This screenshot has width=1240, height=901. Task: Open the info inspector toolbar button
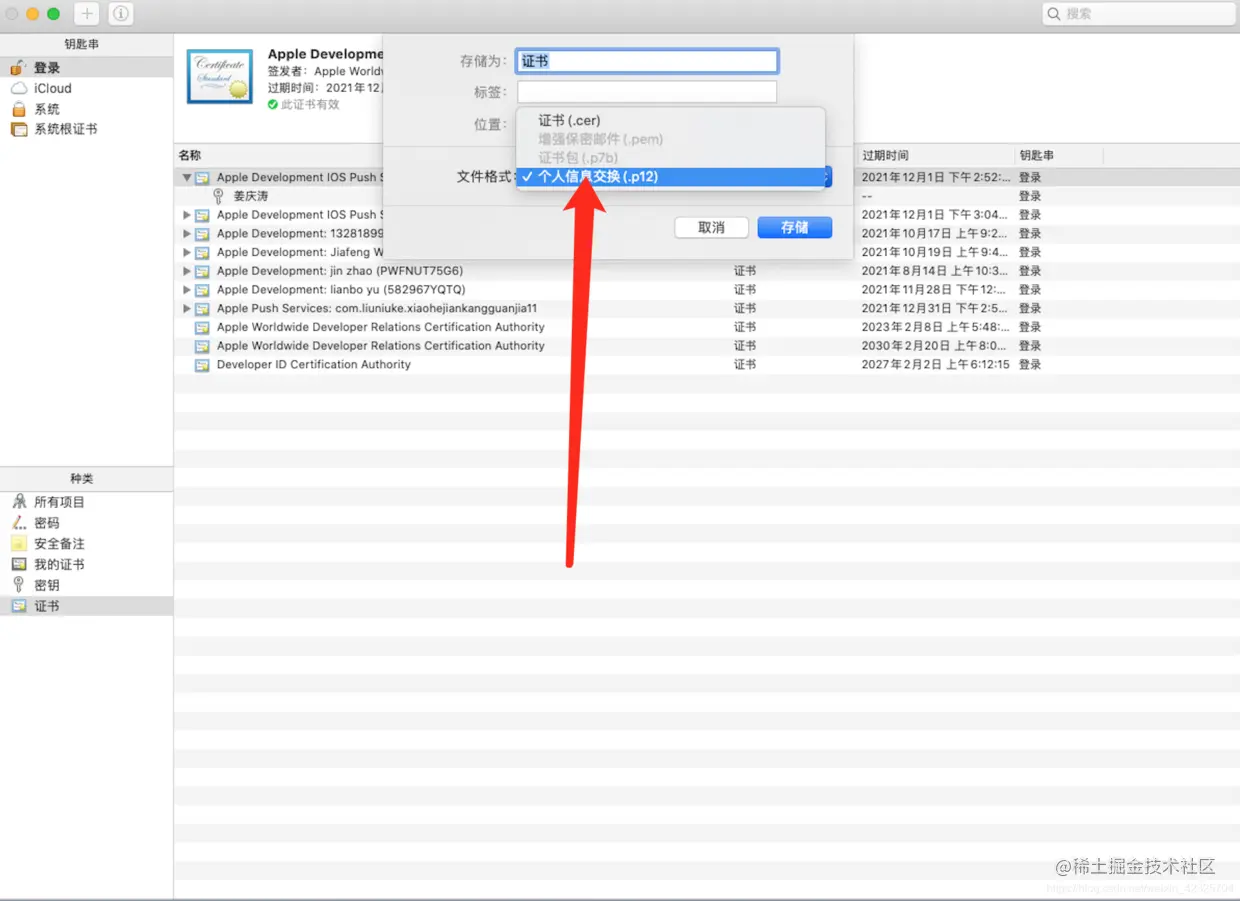(x=120, y=14)
